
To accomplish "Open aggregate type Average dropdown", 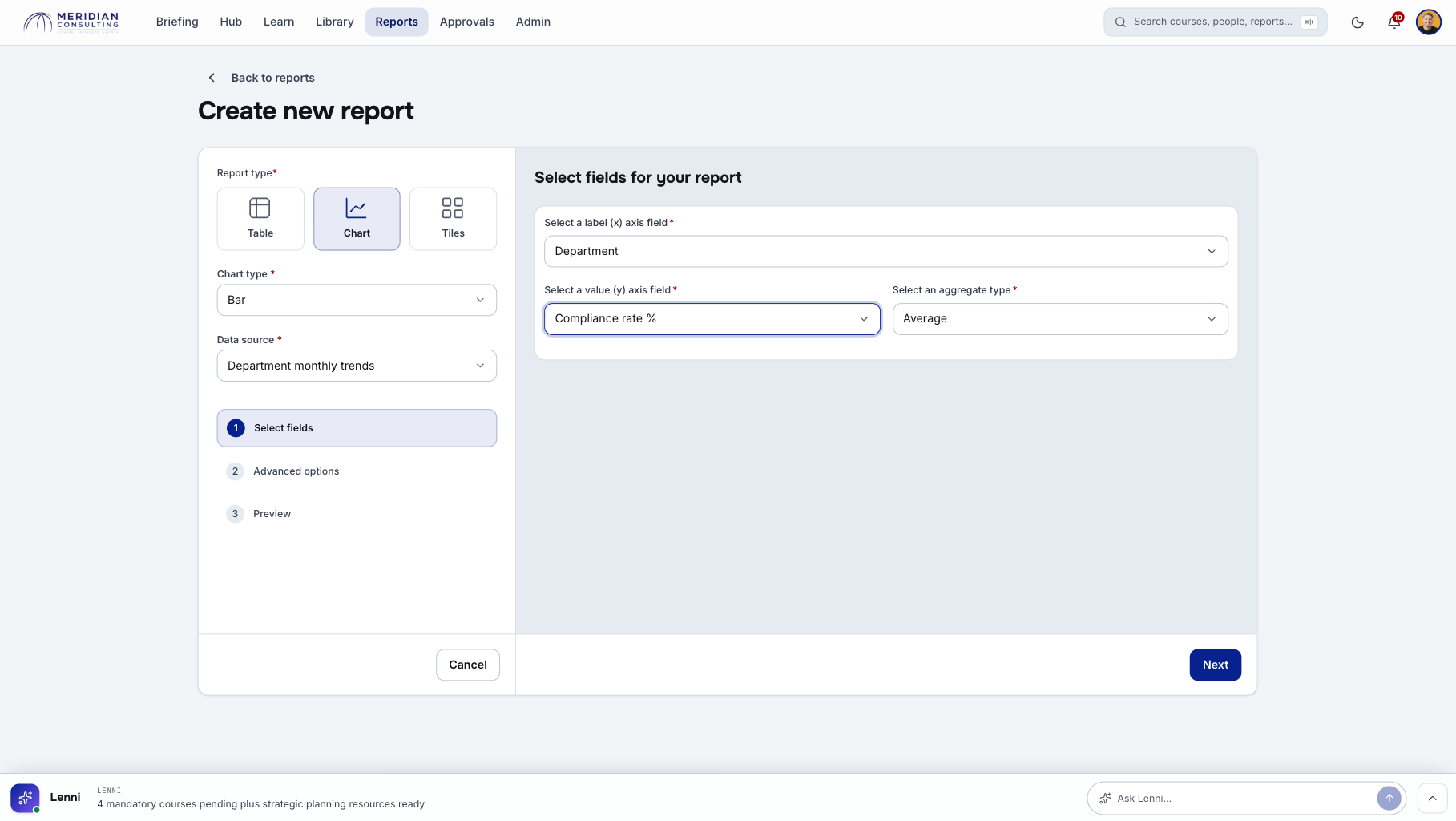I will 1060,319.
